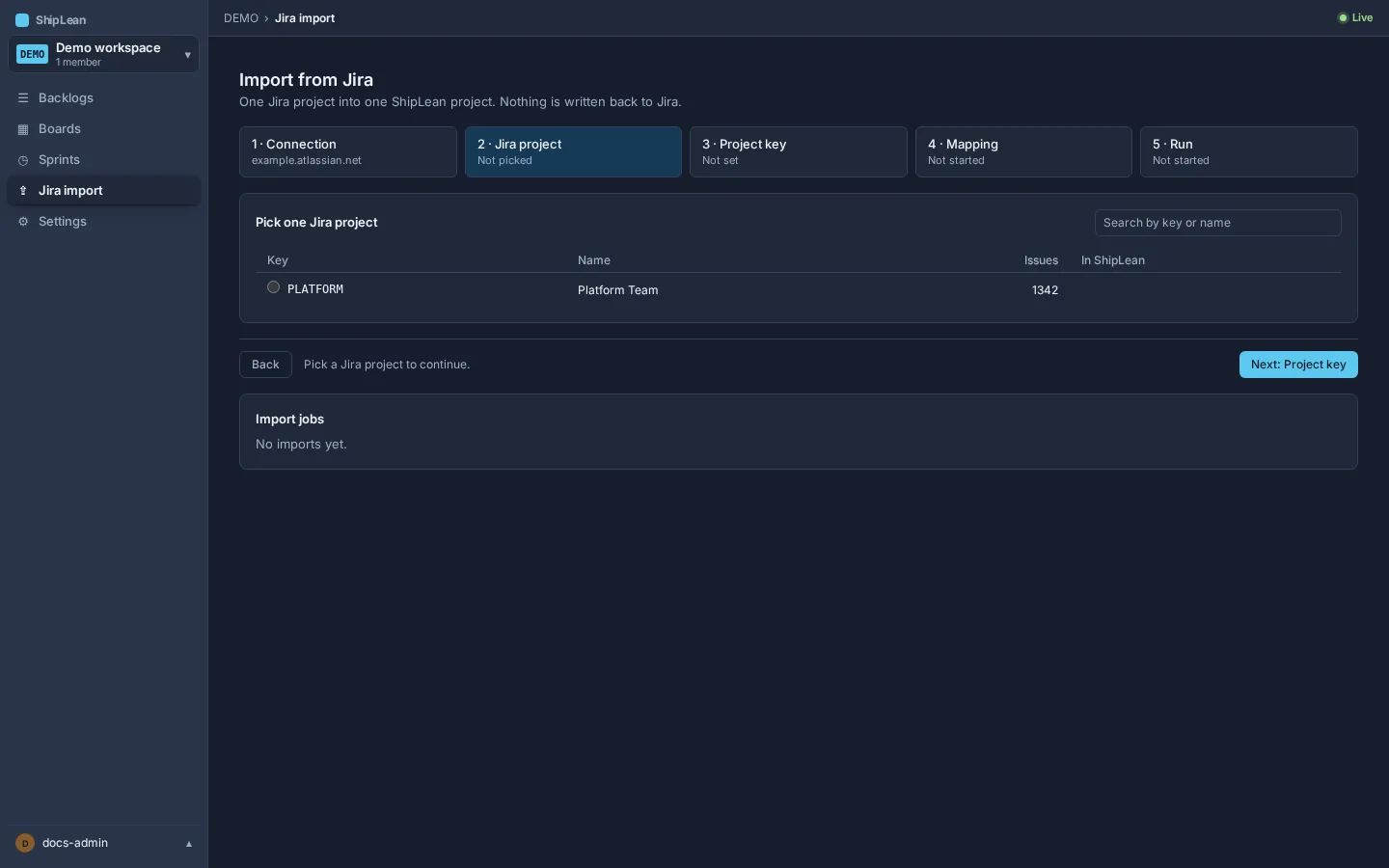
Task: Click the Import jobs heading
Action: point(289,420)
